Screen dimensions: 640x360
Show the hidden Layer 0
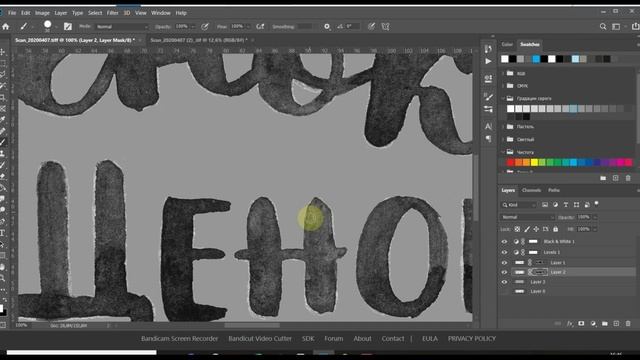coord(504,291)
